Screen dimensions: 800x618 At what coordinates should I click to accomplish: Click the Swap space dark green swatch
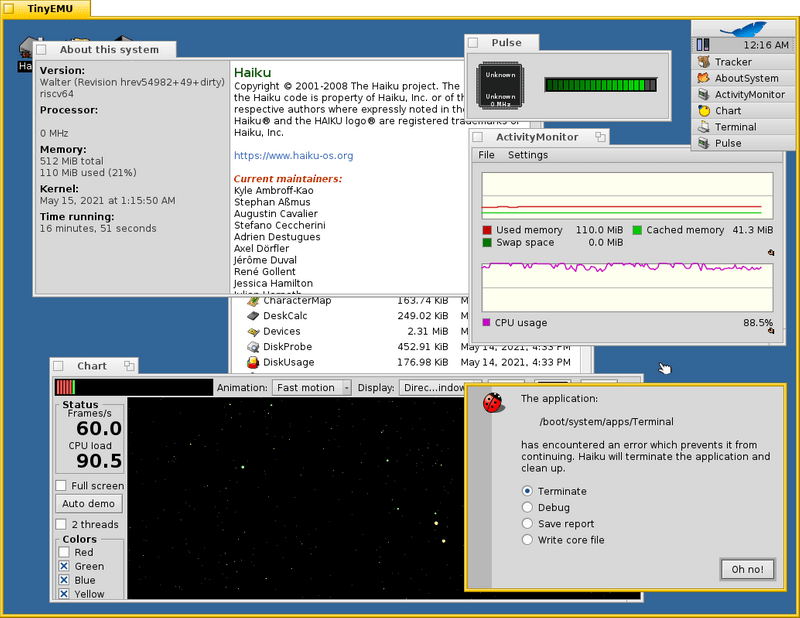487,242
